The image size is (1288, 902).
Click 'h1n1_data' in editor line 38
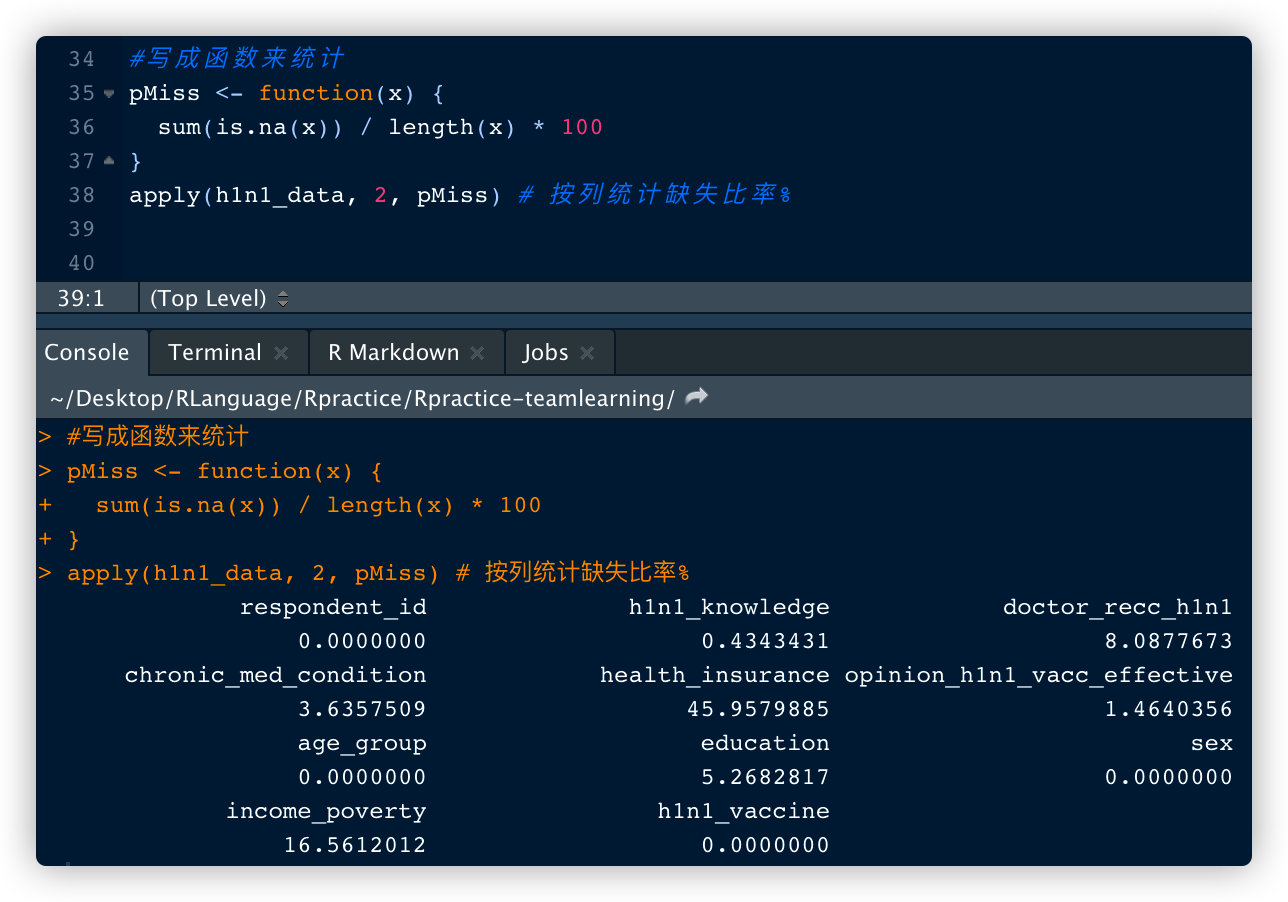280,195
